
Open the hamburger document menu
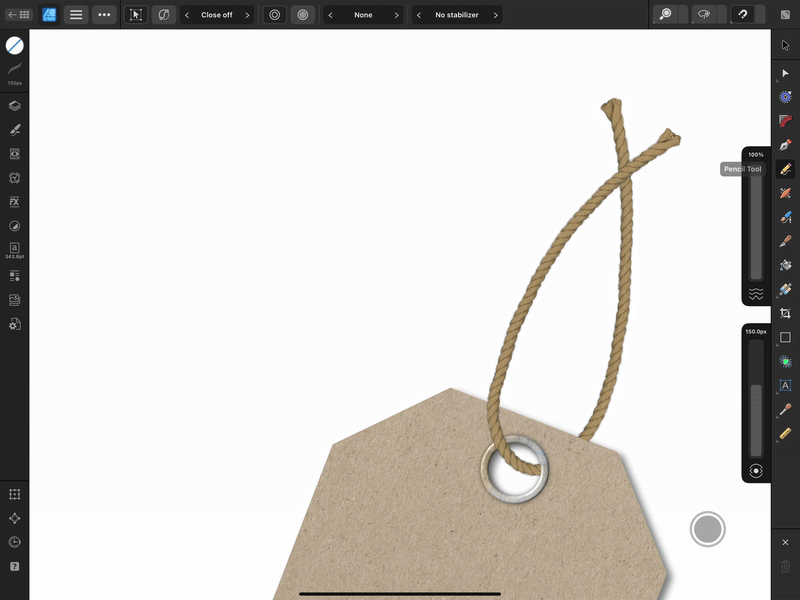[x=76, y=15]
